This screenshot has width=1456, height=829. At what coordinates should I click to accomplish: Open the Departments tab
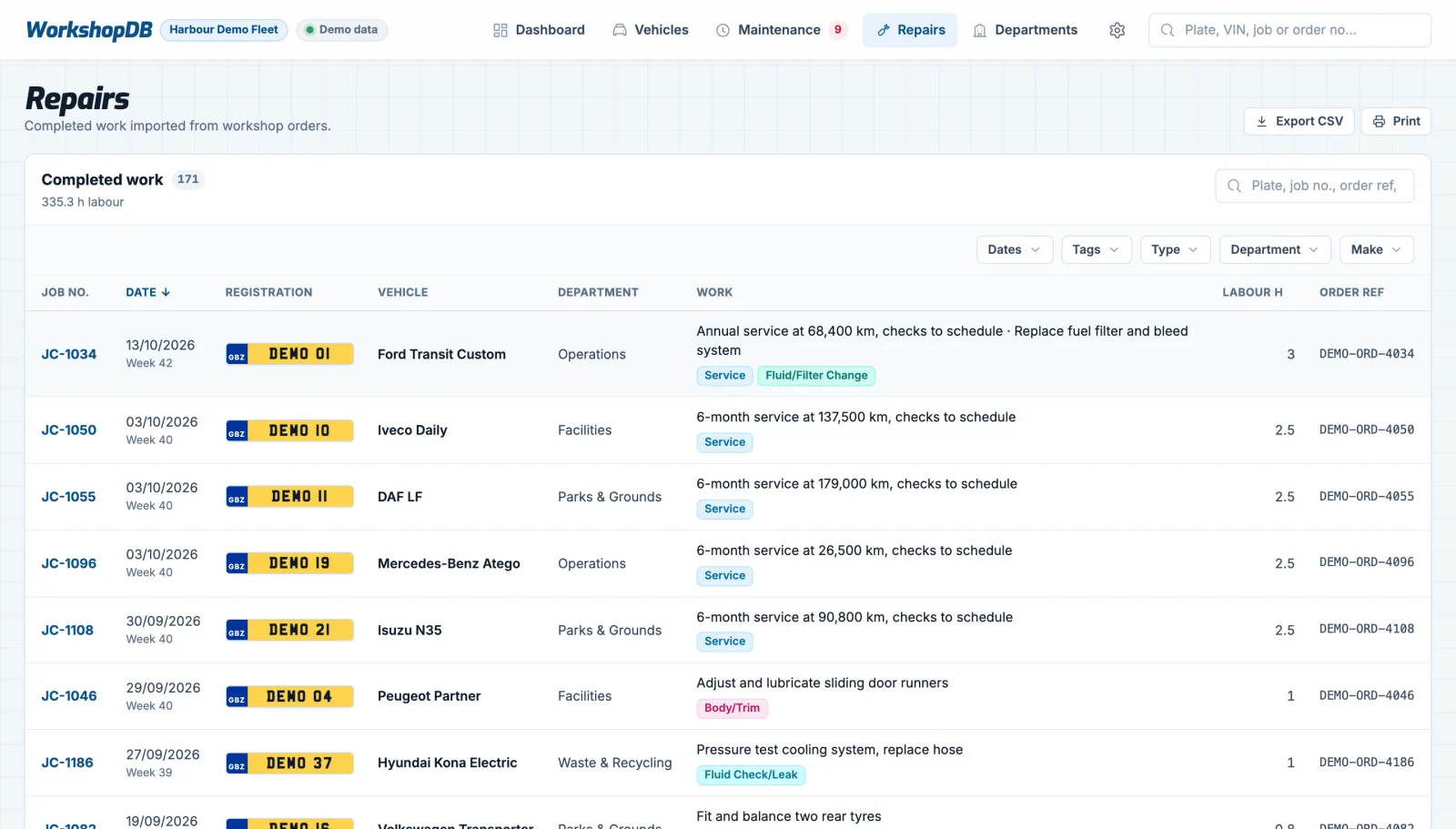tap(1025, 30)
